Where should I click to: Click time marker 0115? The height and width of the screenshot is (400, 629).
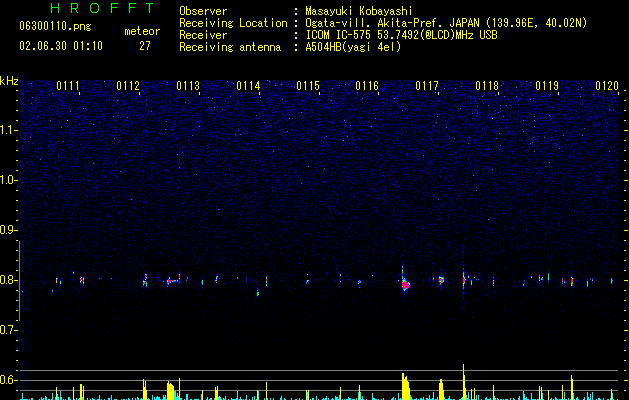308,86
